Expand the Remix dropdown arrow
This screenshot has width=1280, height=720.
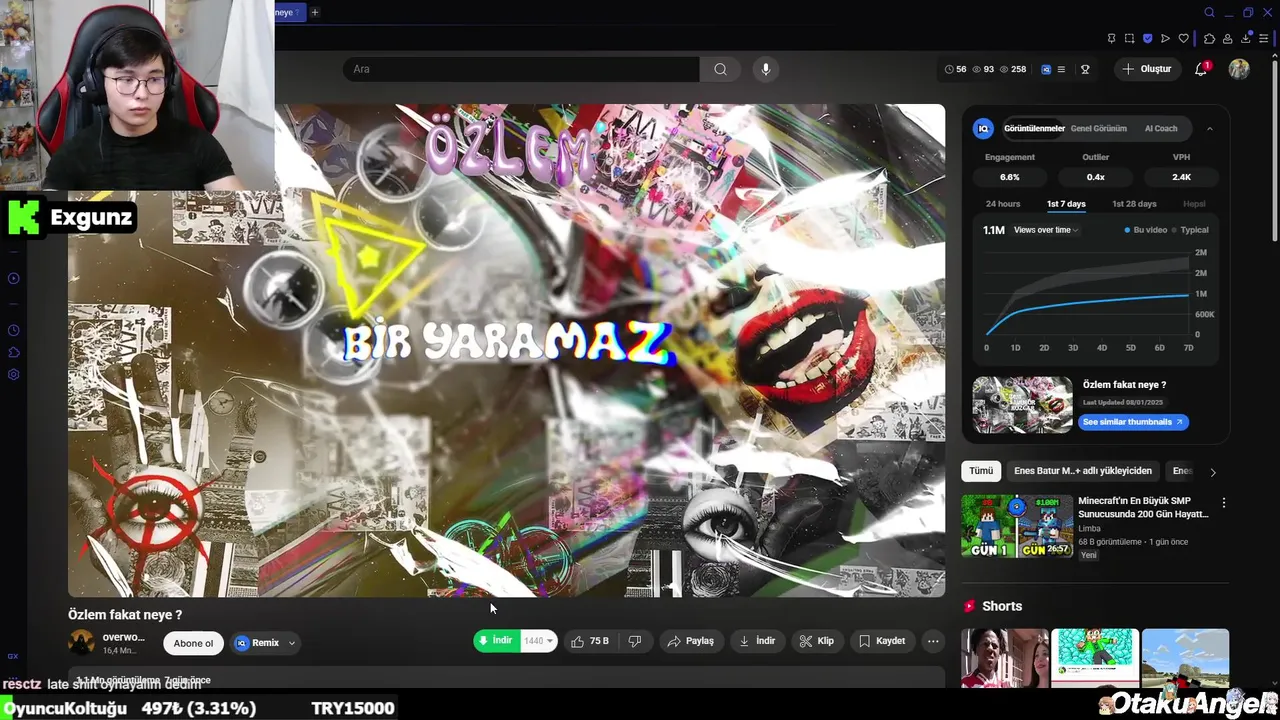[292, 643]
